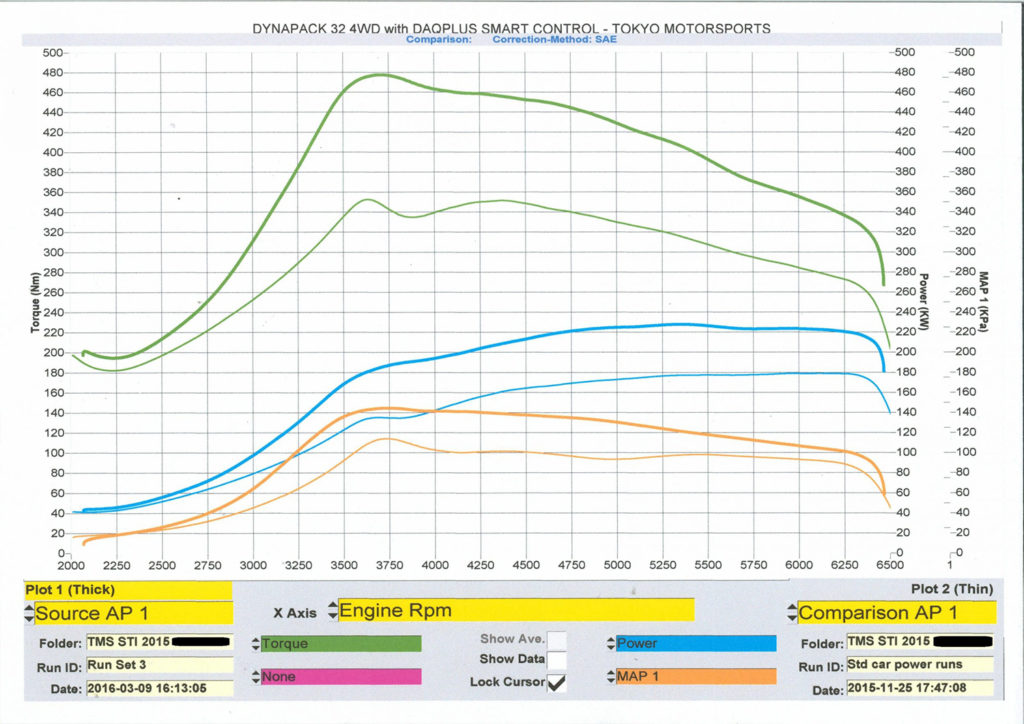Uncheck the Lock Cursor checkbox
1024x724 pixels.
point(558,682)
